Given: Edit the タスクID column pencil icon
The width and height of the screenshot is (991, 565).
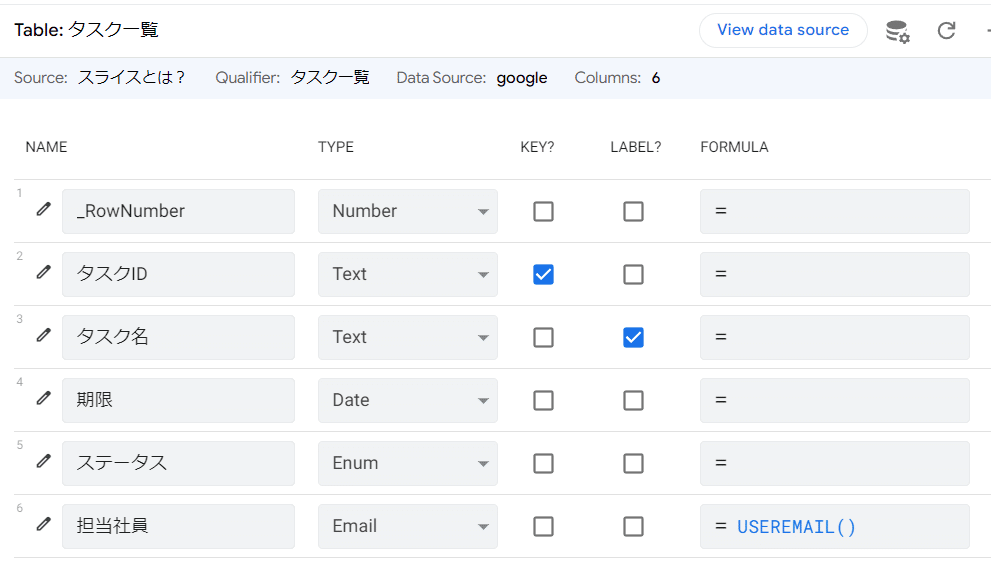Looking at the screenshot, I should tap(43, 273).
